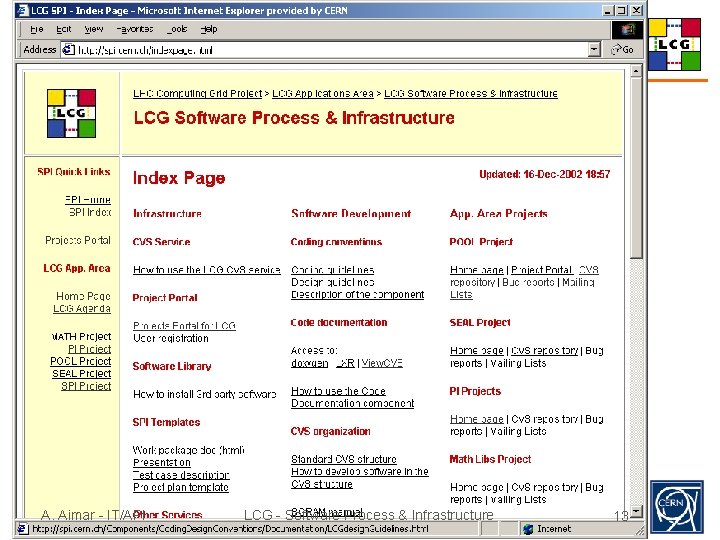
Task: Open SPI Home quick link
Action: click(88, 200)
